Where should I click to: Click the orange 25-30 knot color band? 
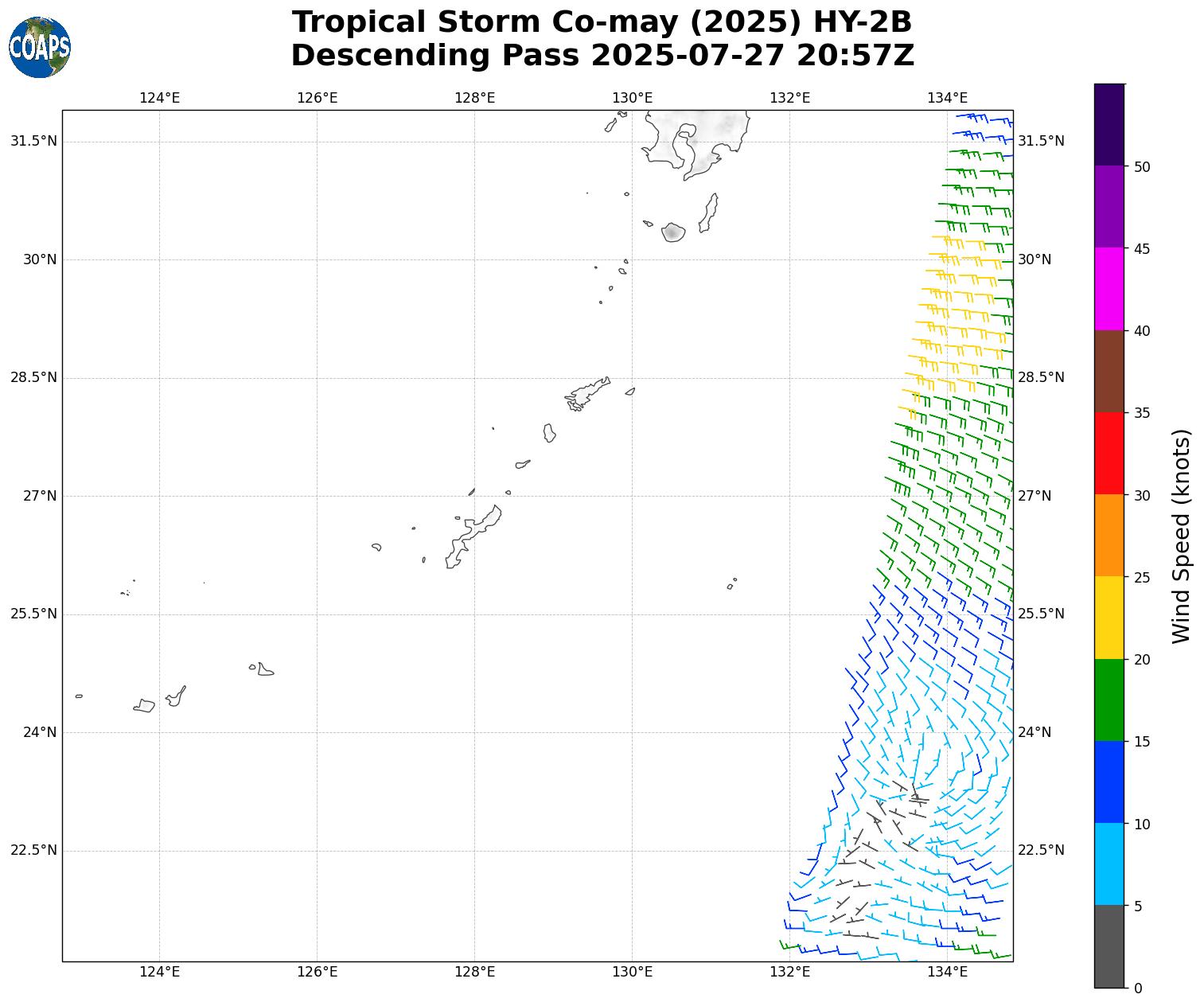(x=1109, y=535)
